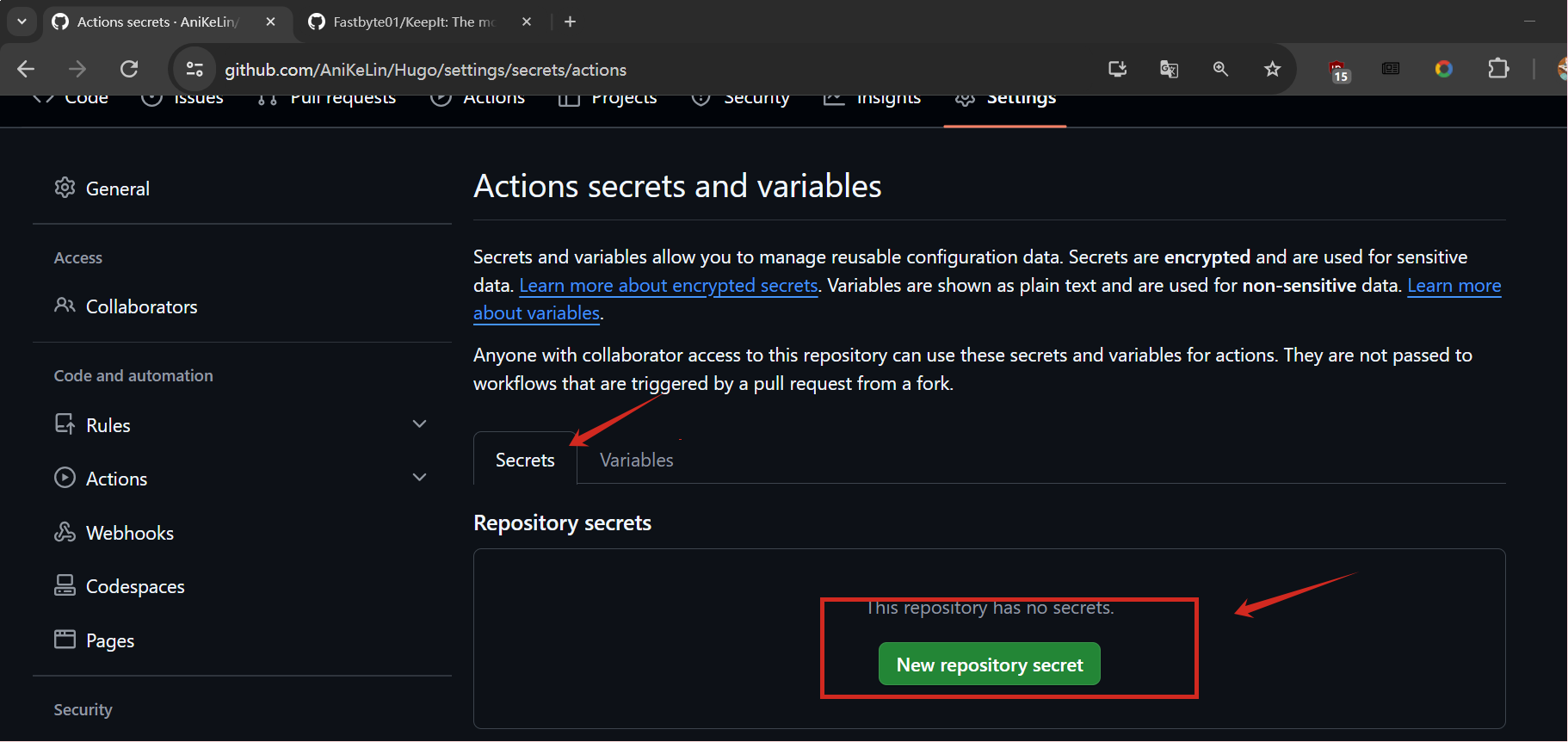This screenshot has height=742, width=1568.
Task: Open the browser extensions puzzle icon
Action: click(1498, 69)
